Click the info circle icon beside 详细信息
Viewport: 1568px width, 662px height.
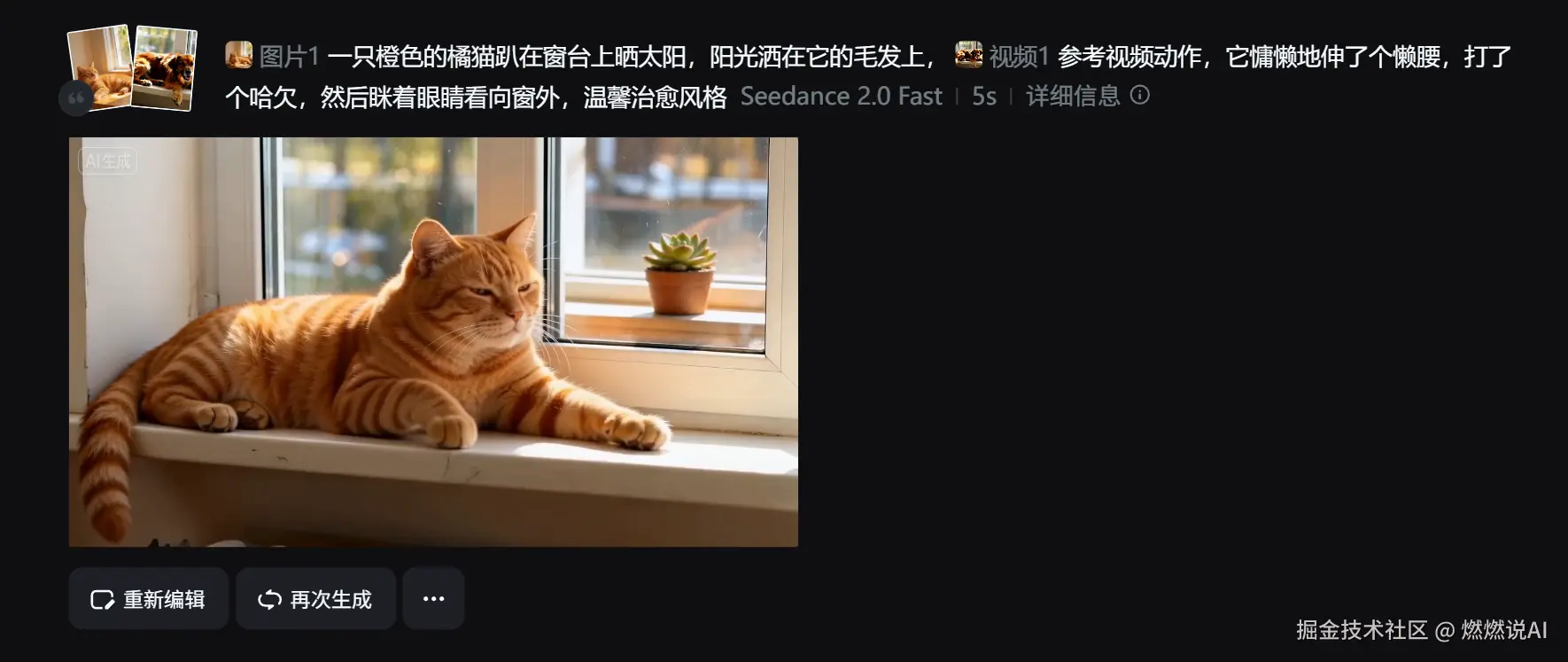(1140, 95)
